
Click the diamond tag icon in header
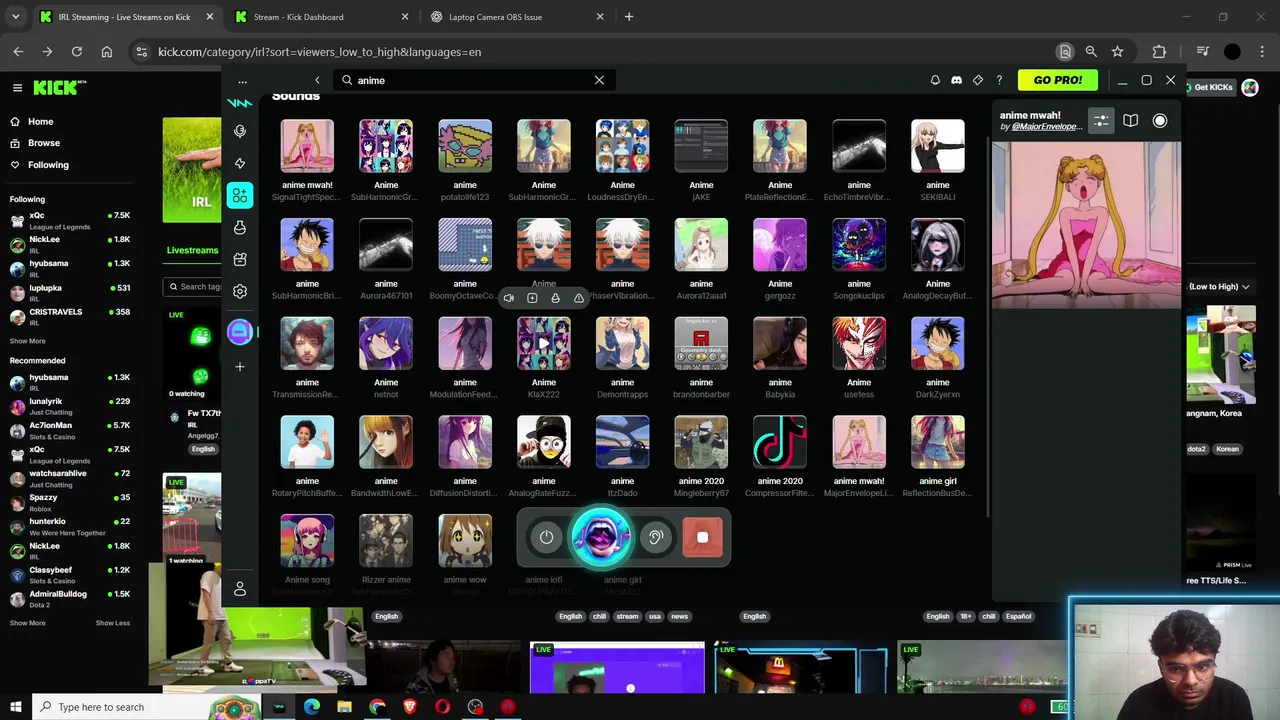(978, 80)
